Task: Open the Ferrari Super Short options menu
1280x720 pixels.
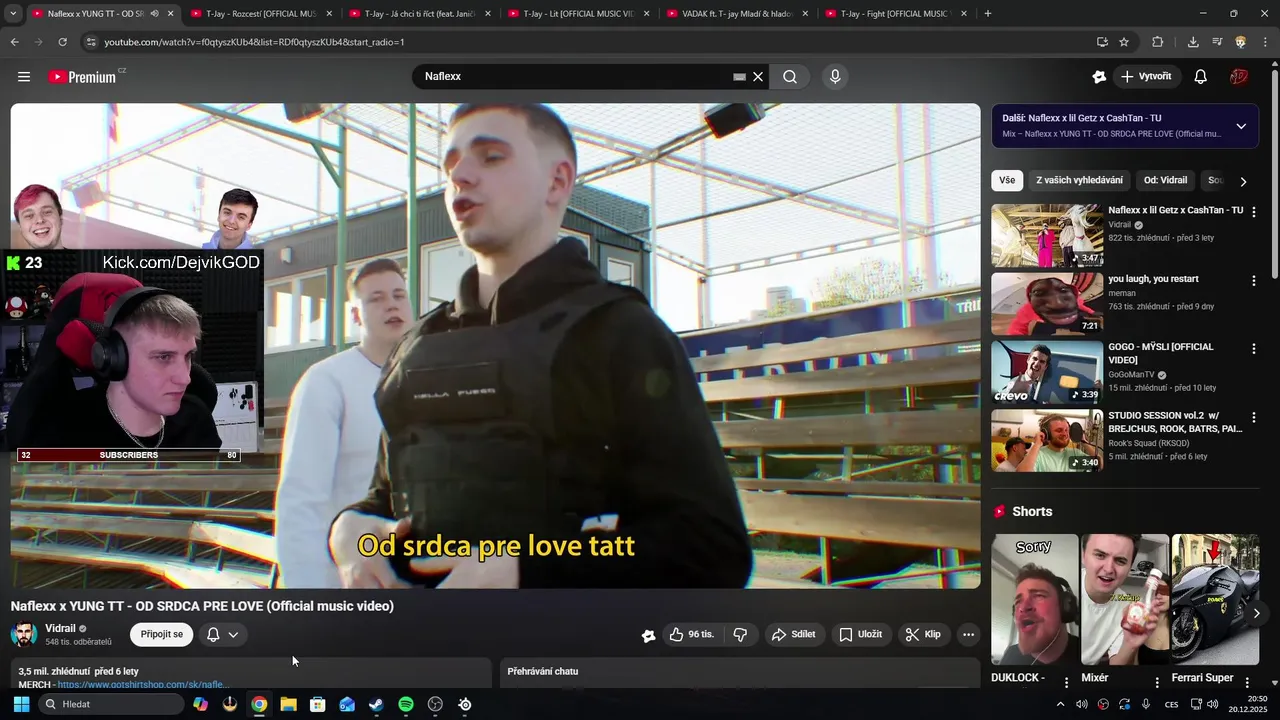Action: point(1249,682)
